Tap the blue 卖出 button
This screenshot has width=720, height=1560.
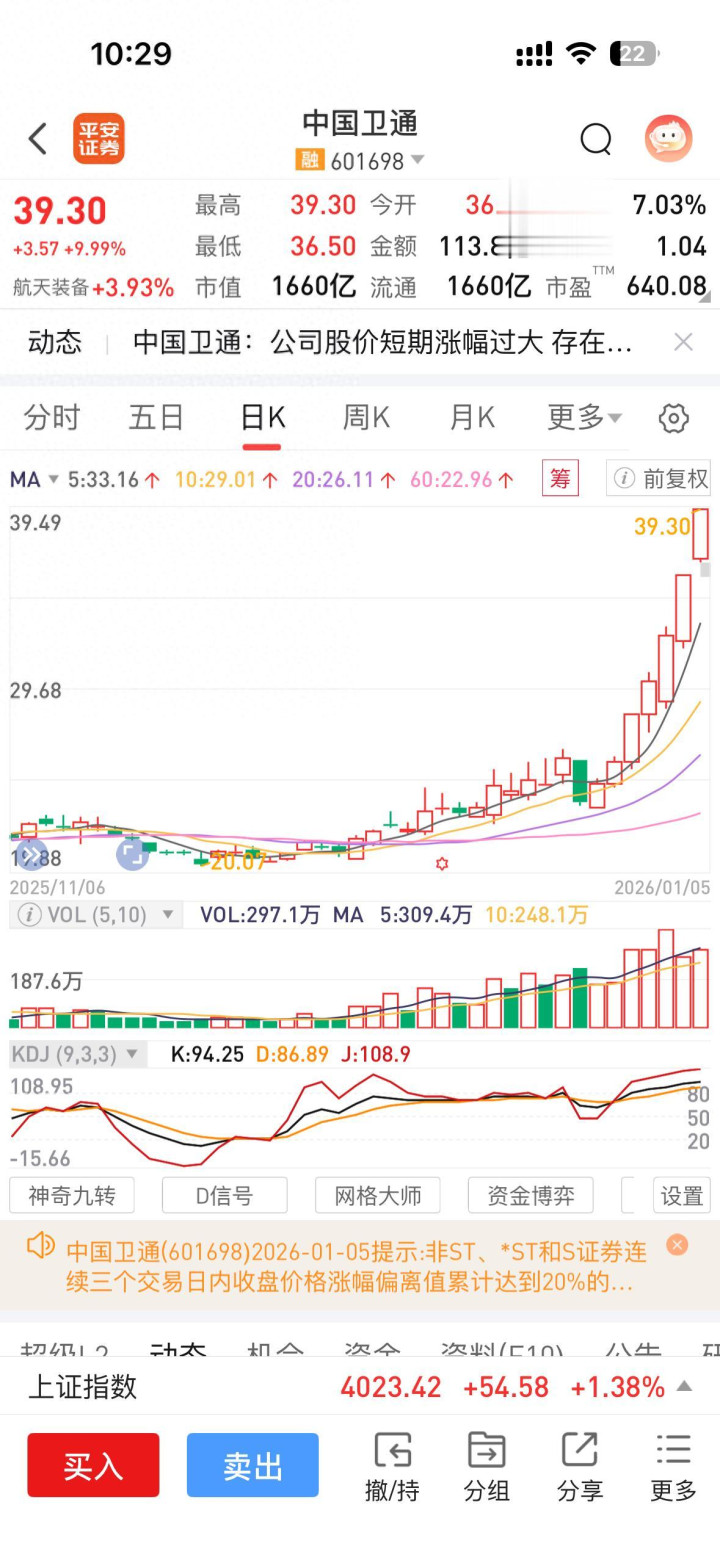[253, 1465]
